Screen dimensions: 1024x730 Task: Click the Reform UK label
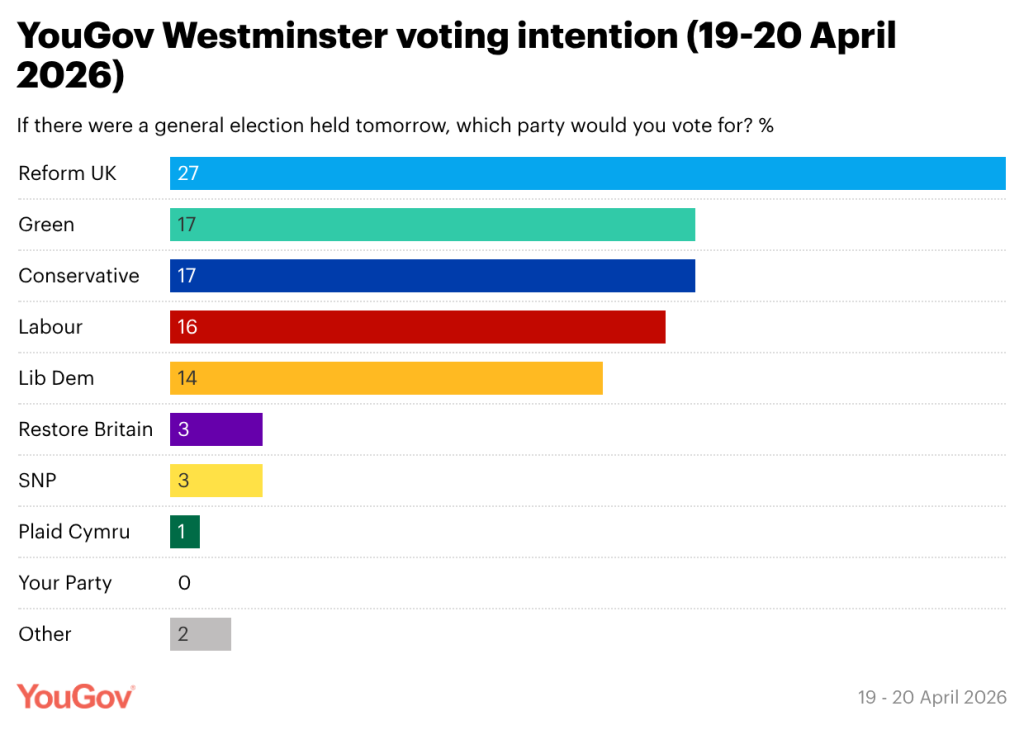point(68,173)
